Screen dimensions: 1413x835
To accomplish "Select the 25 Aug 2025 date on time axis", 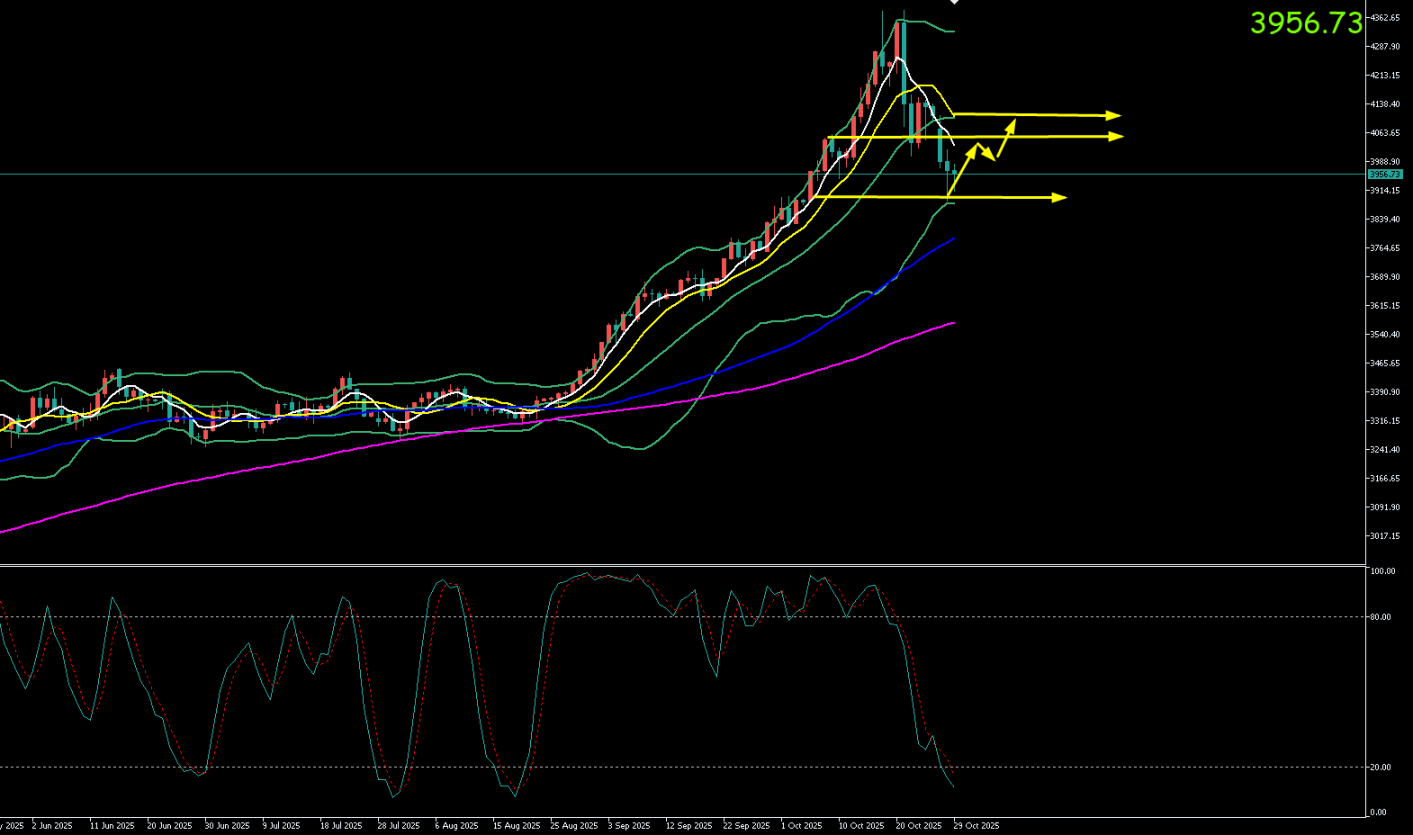I will [571, 826].
